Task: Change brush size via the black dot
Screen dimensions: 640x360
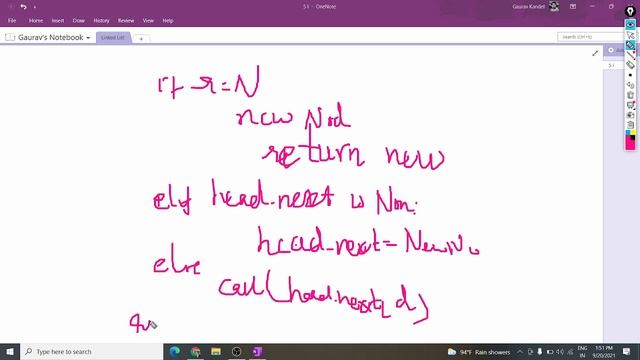Action: pyautogui.click(x=630, y=75)
